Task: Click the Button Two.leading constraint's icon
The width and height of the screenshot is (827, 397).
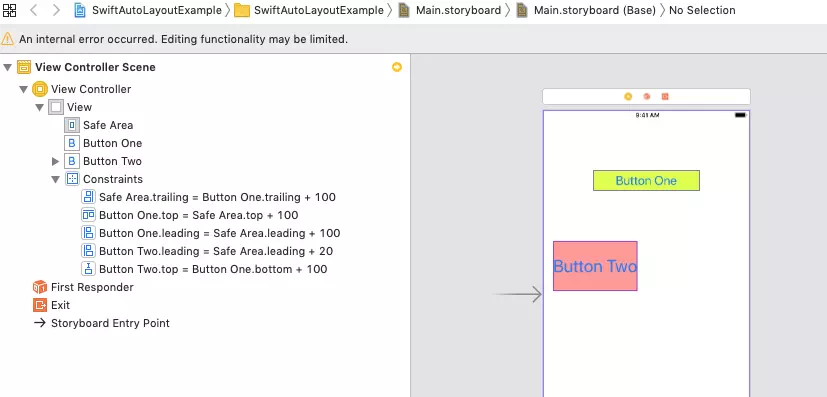Action: click(x=88, y=250)
